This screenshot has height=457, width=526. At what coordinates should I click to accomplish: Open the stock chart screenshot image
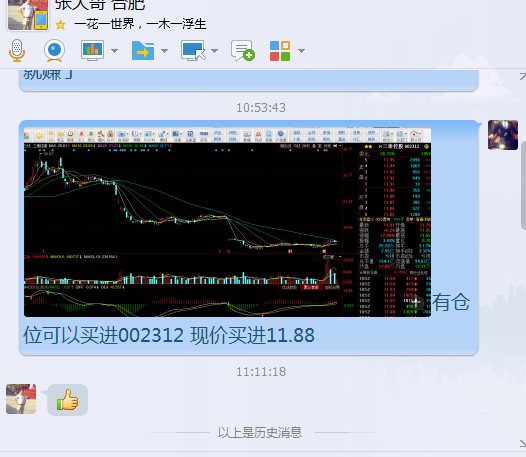[x=227, y=222]
